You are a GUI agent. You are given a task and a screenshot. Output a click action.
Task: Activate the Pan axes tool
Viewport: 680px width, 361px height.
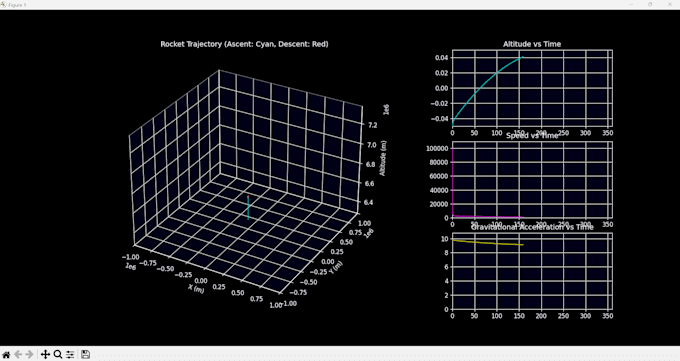(x=45, y=354)
